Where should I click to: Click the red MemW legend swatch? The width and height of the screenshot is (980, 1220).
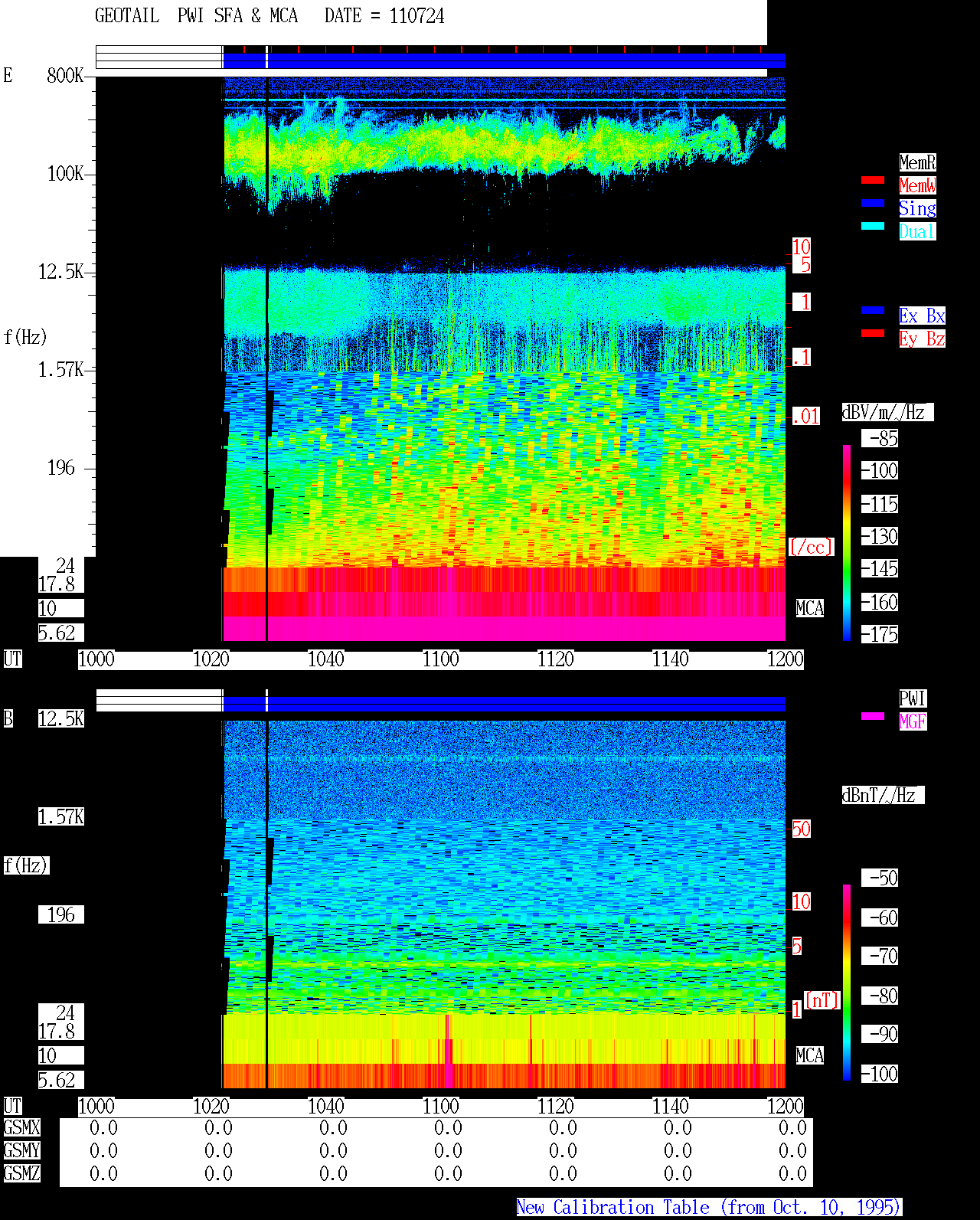click(x=873, y=180)
